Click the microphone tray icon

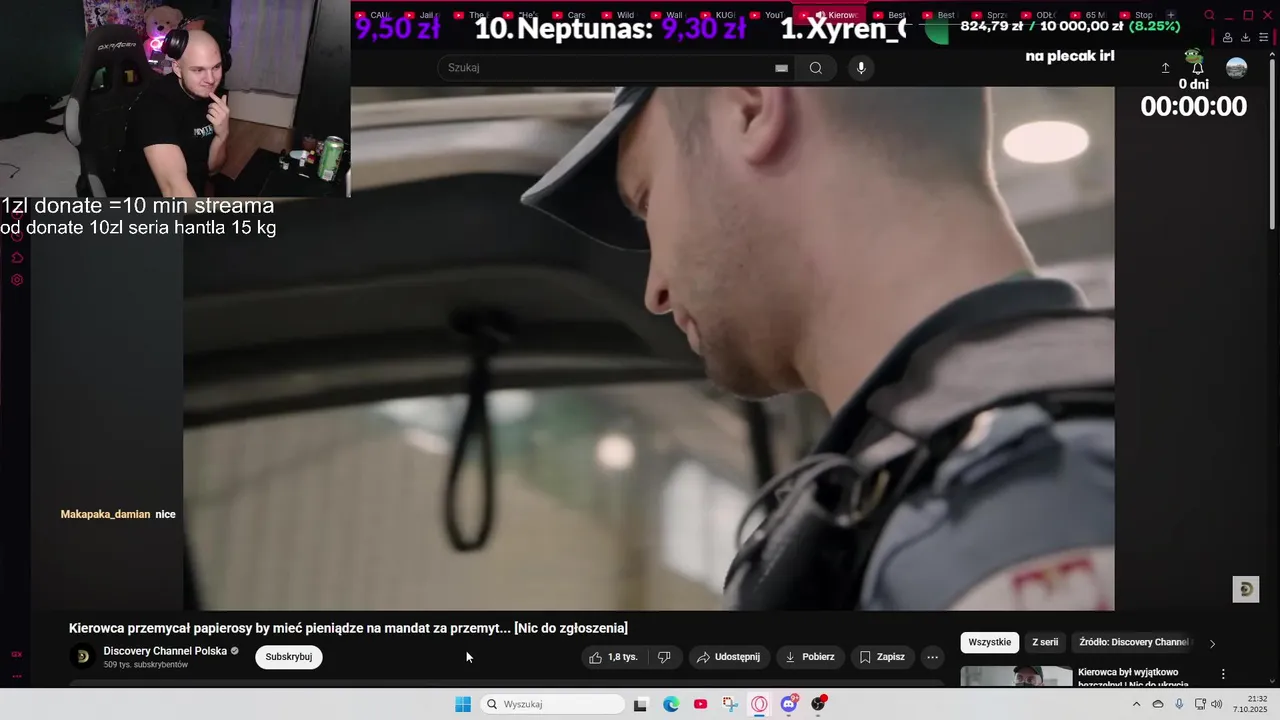point(1179,704)
